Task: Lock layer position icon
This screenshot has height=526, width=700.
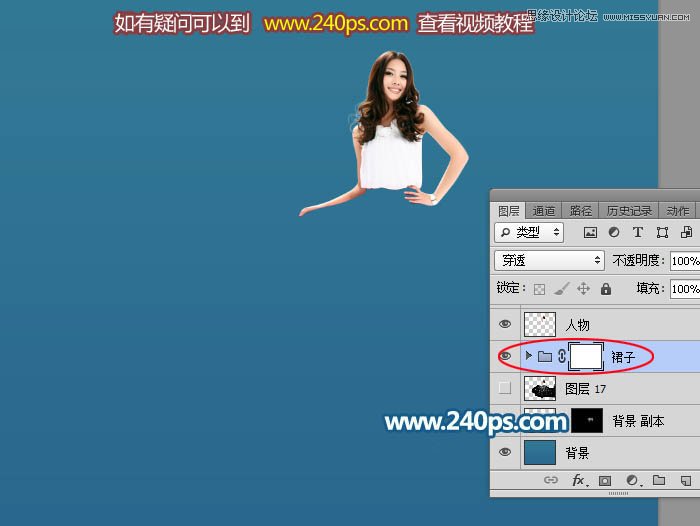Action: 583,289
